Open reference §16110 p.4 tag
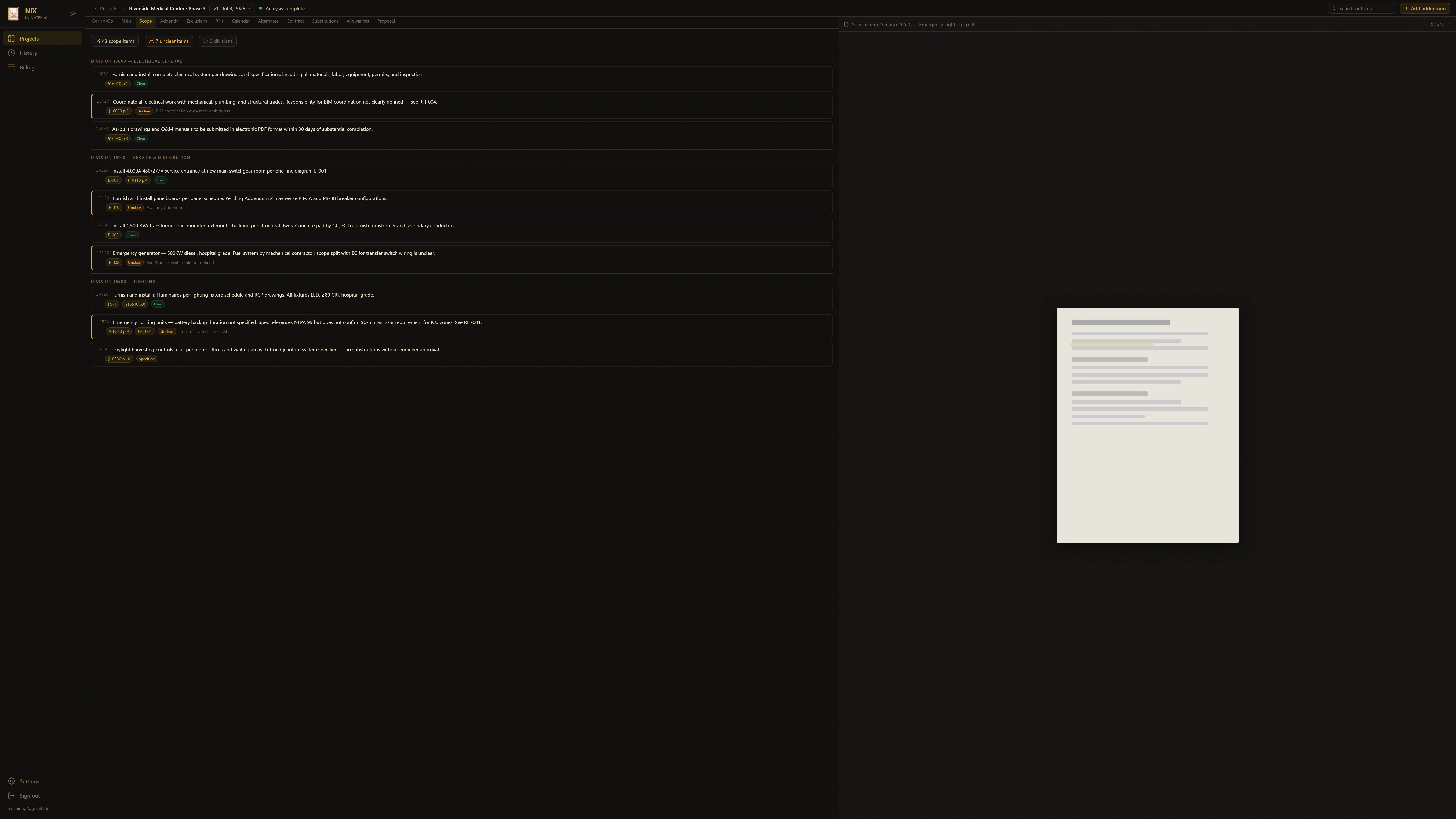This screenshot has height=819, width=1456. coord(137,180)
